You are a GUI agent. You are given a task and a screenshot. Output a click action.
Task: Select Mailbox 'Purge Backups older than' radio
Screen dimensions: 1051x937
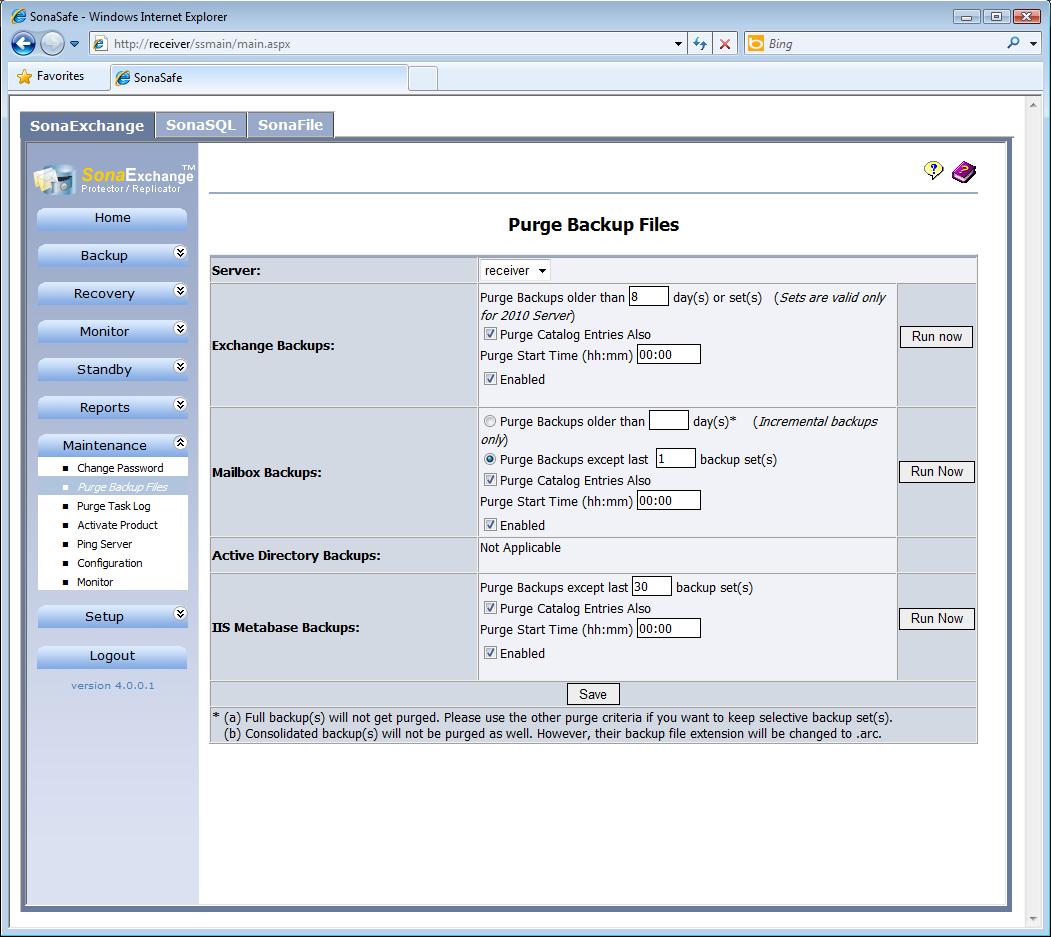click(490, 421)
